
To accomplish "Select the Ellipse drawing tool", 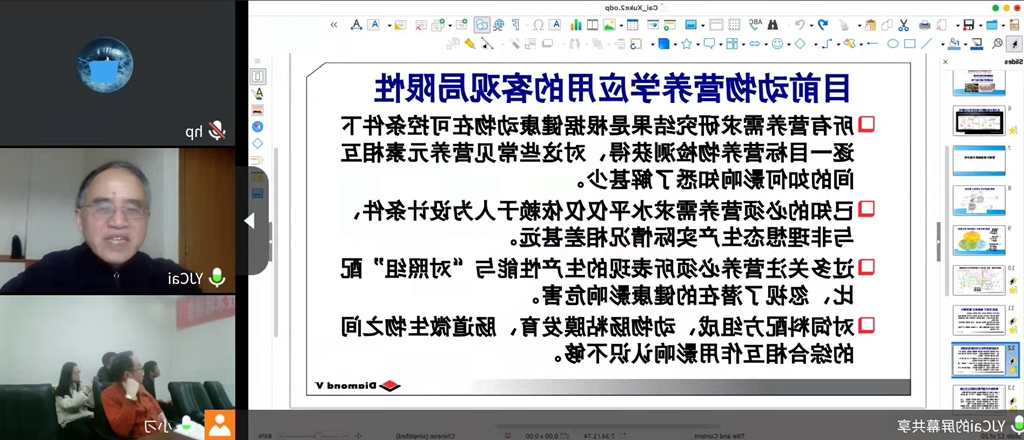I will (893, 44).
